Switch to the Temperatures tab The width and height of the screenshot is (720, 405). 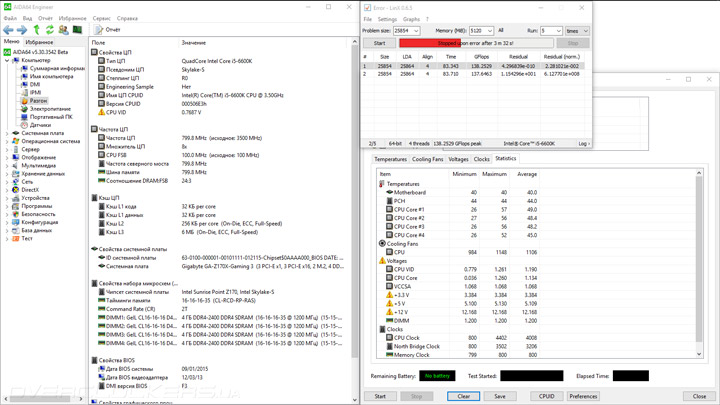click(390, 159)
